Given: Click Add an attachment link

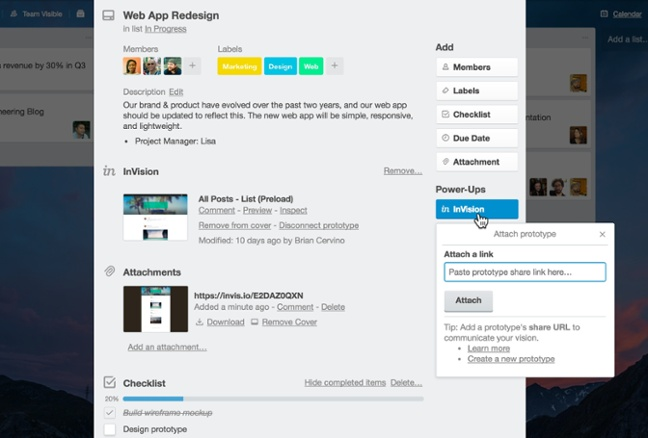Looking at the screenshot, I should [x=167, y=347].
